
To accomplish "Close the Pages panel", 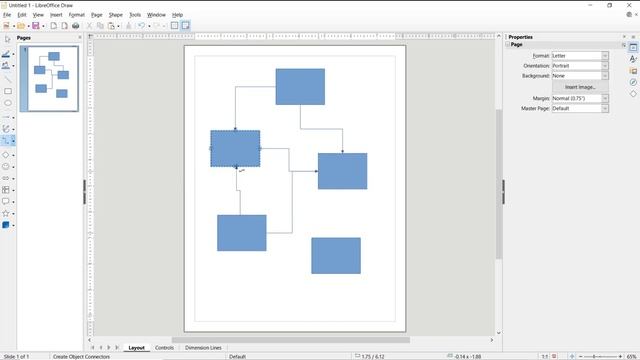I will point(80,38).
